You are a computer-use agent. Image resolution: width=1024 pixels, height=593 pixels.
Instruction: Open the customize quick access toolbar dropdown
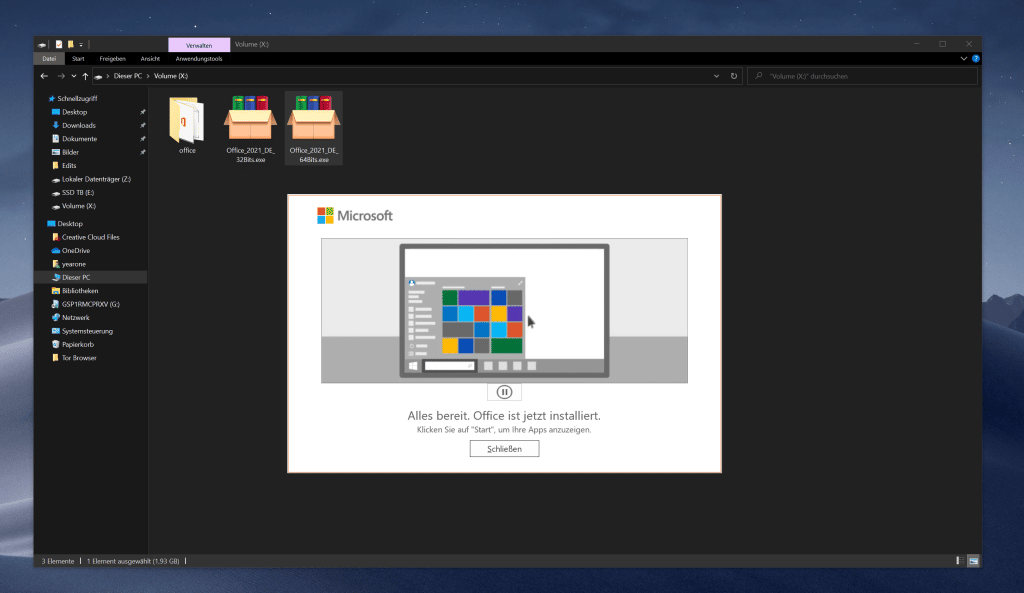click(81, 44)
